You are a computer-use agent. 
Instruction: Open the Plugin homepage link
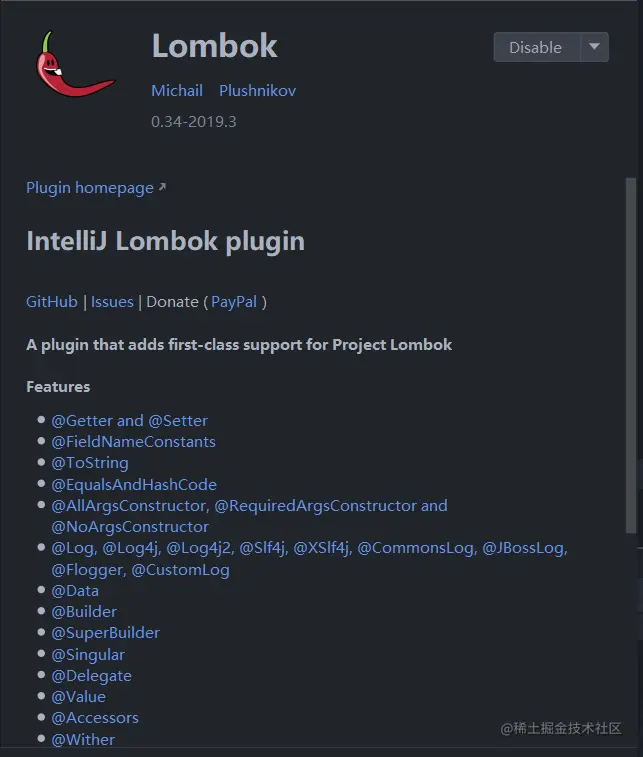[90, 188]
